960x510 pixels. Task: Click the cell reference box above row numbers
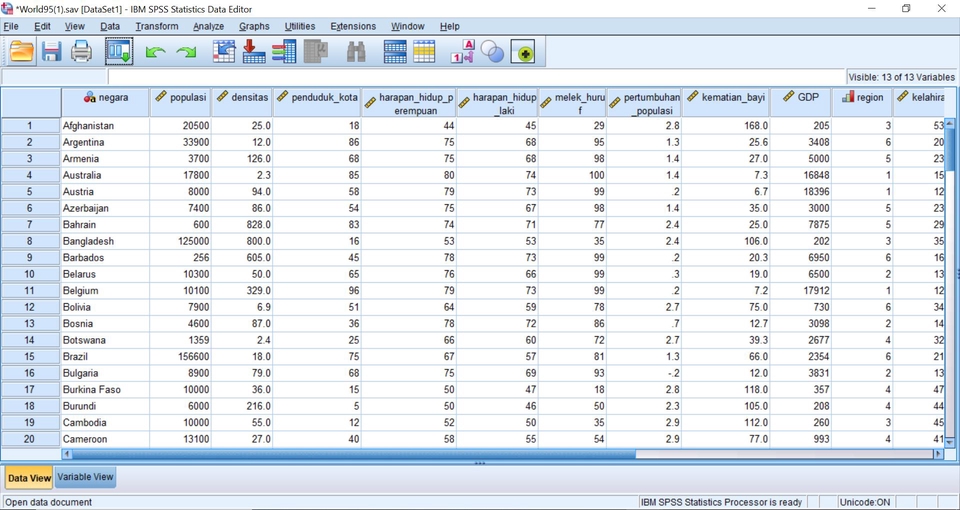[x=54, y=77]
